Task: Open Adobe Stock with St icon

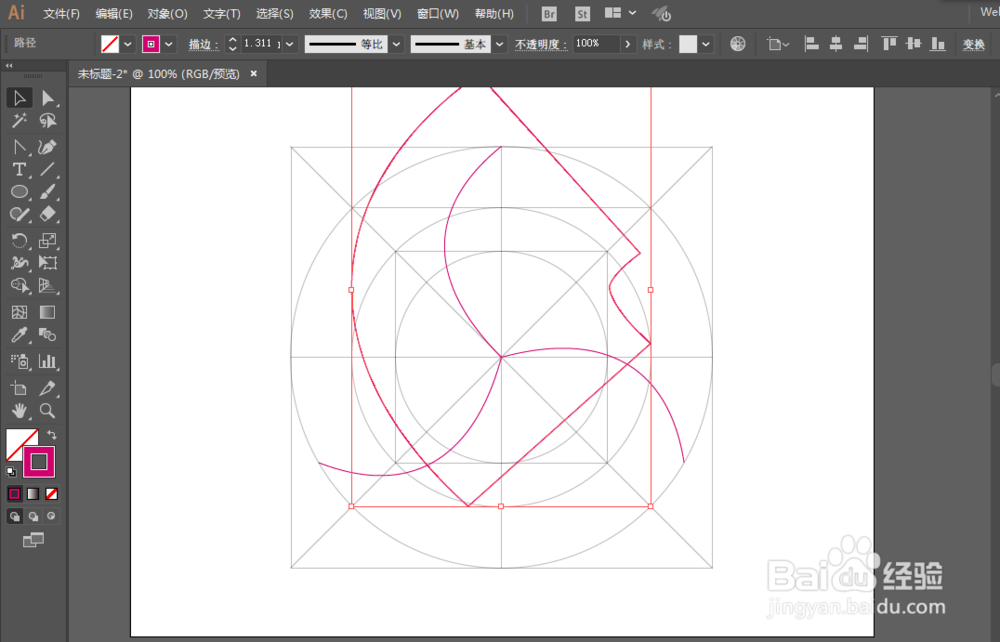Action: [582, 13]
